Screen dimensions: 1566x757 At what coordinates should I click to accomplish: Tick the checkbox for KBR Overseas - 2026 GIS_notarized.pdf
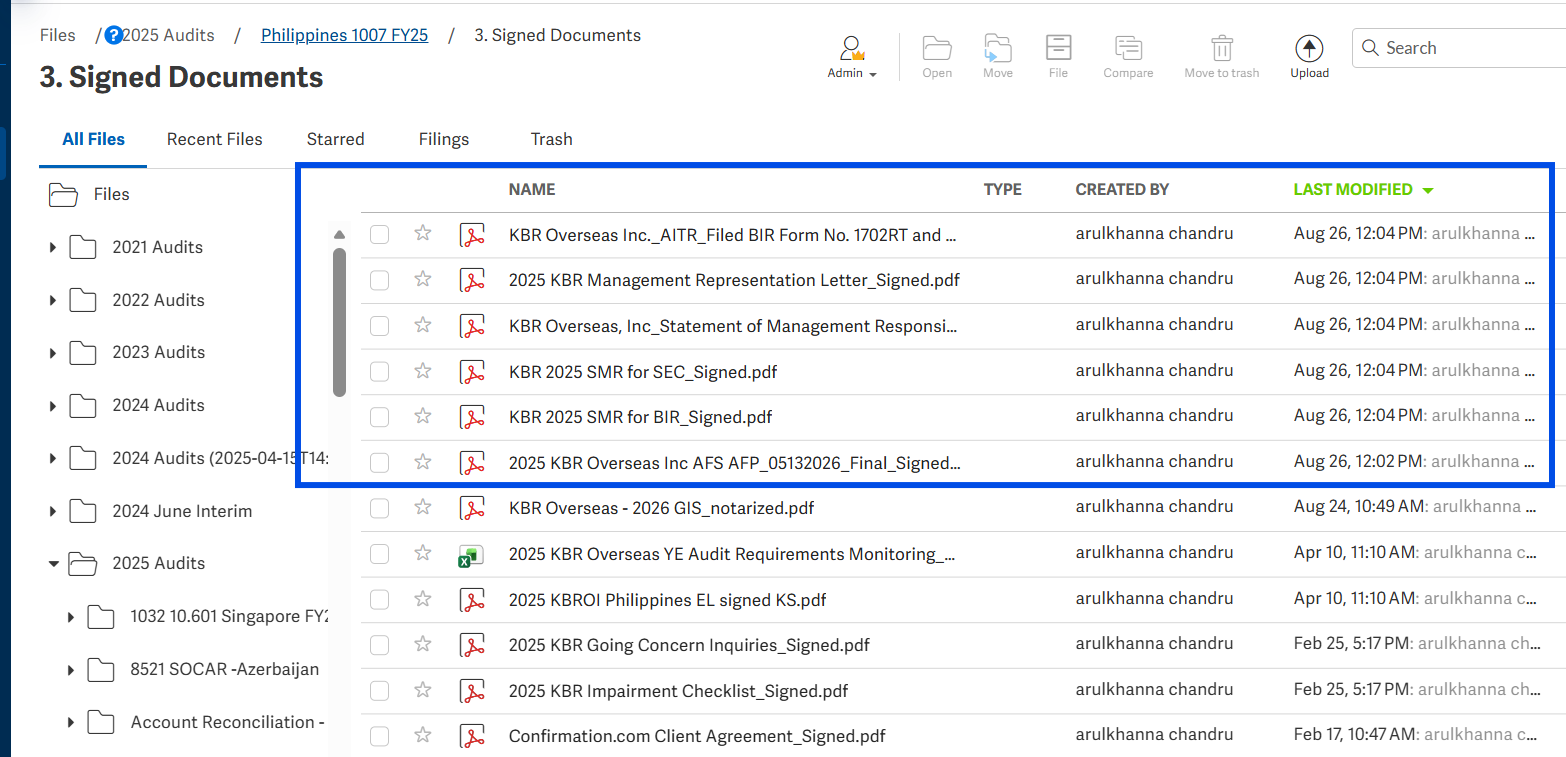(x=379, y=509)
